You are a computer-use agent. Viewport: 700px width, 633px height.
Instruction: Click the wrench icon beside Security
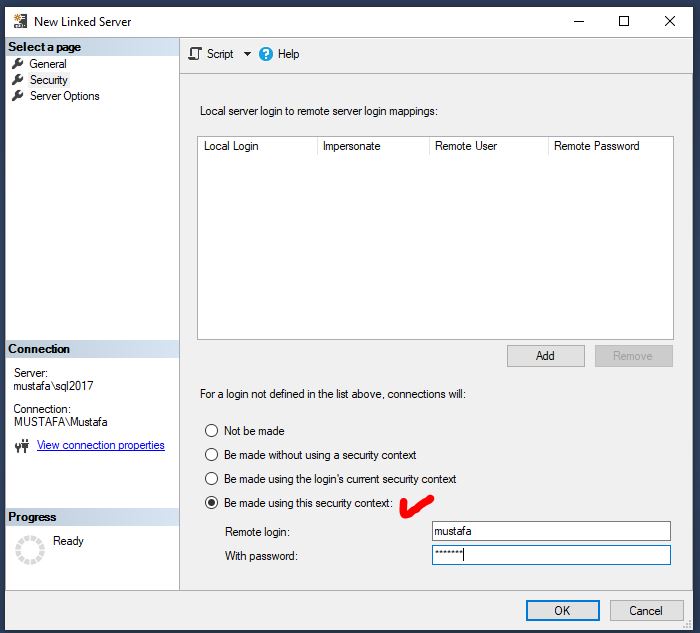[18, 80]
